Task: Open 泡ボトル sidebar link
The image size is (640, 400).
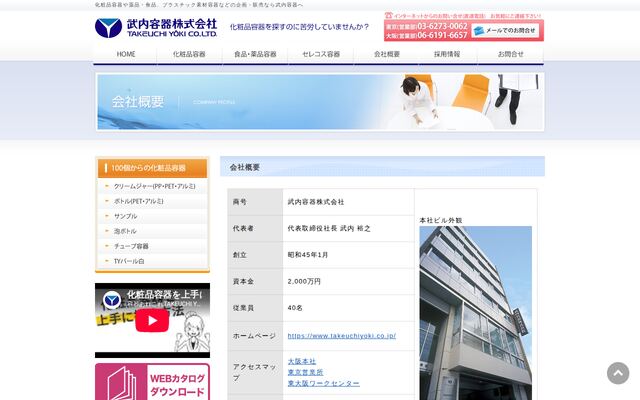Action: click(x=153, y=231)
